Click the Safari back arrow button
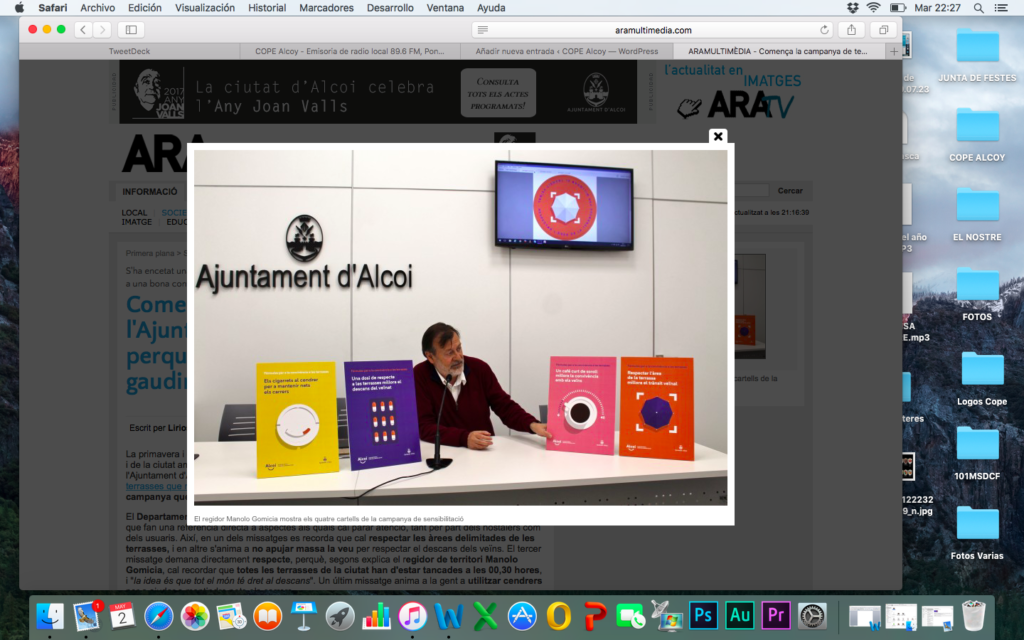 coord(83,30)
